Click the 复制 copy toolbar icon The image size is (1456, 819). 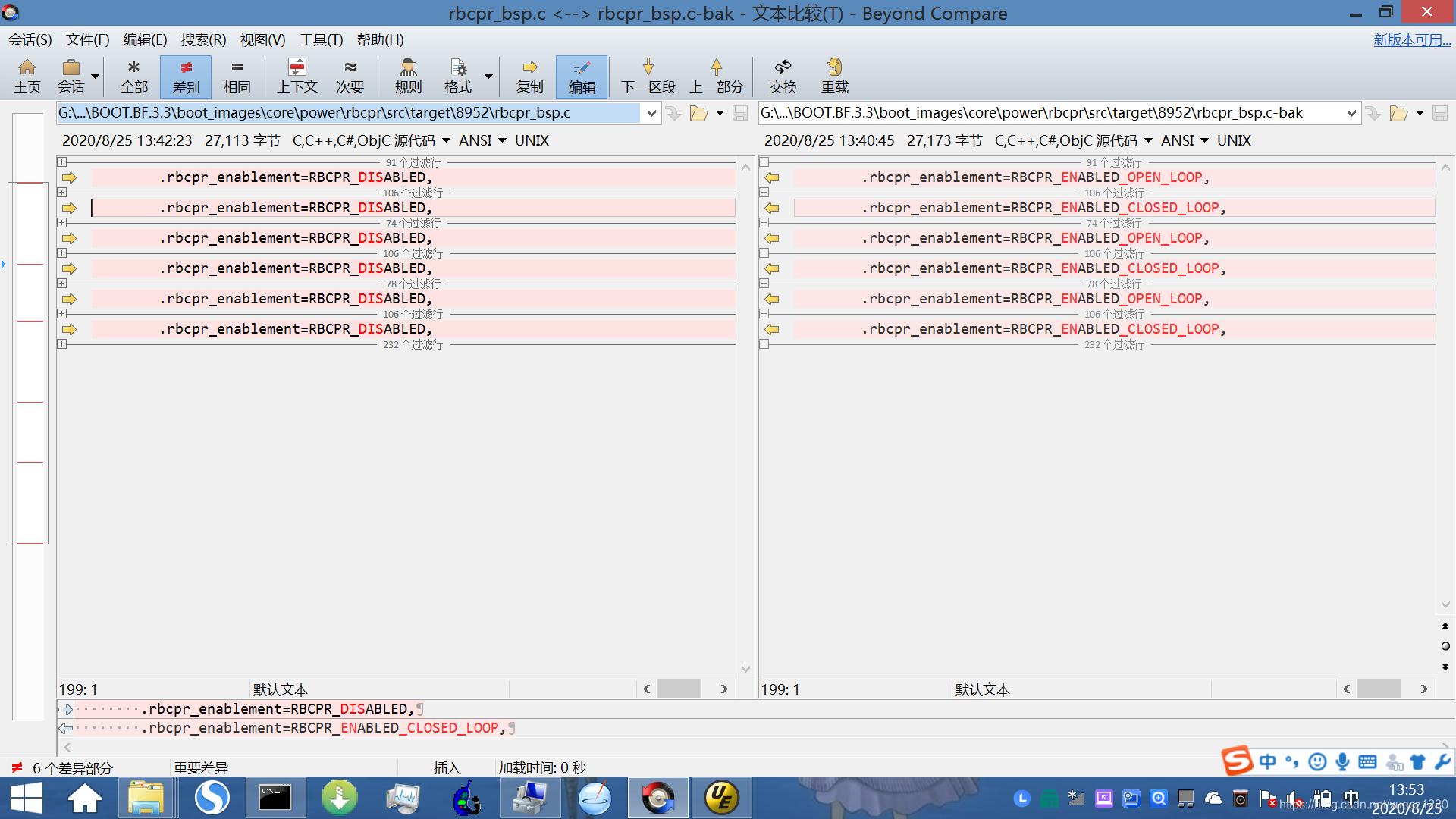coord(529,76)
